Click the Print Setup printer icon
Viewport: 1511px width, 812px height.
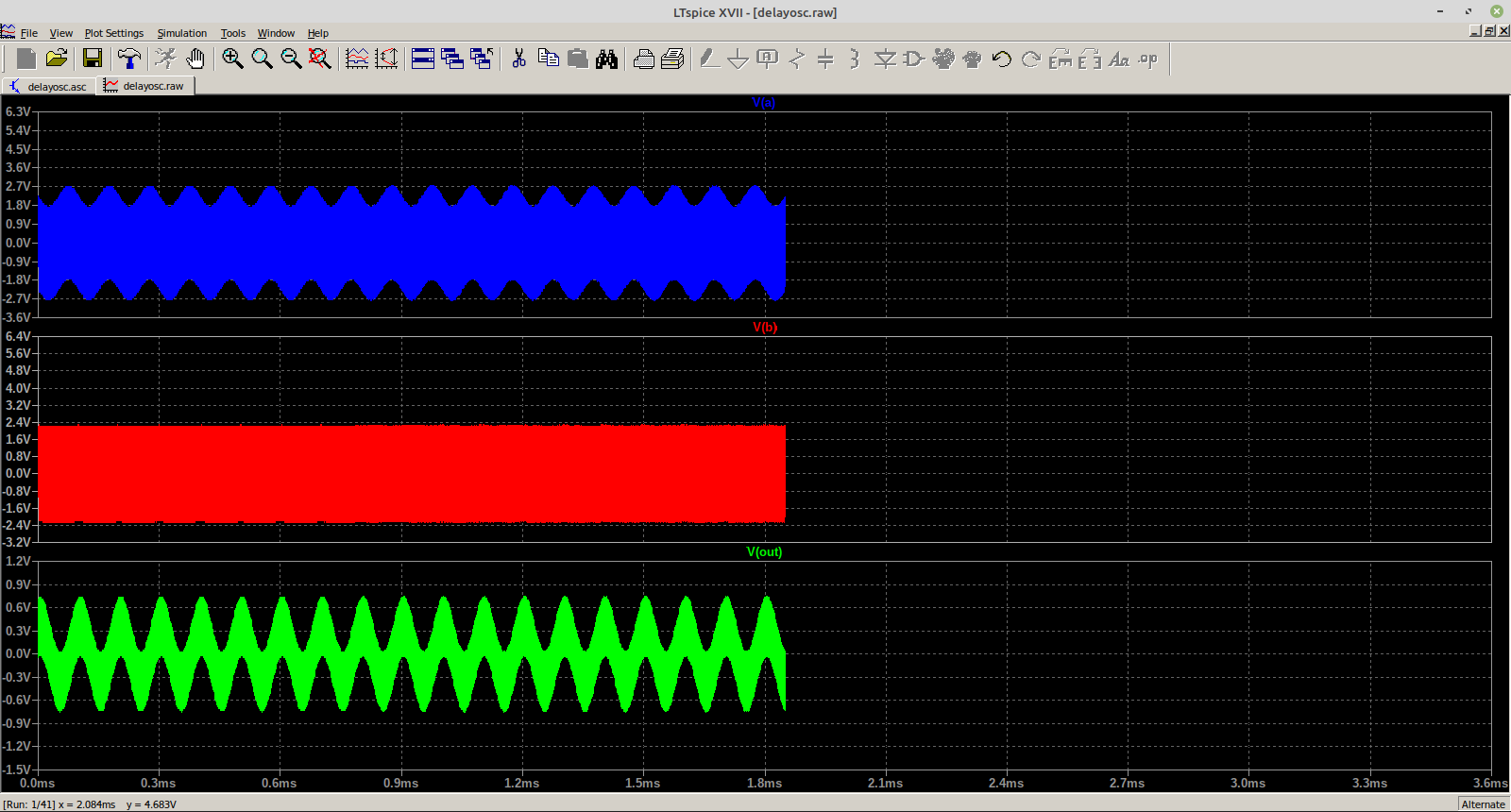pyautogui.click(x=643, y=59)
